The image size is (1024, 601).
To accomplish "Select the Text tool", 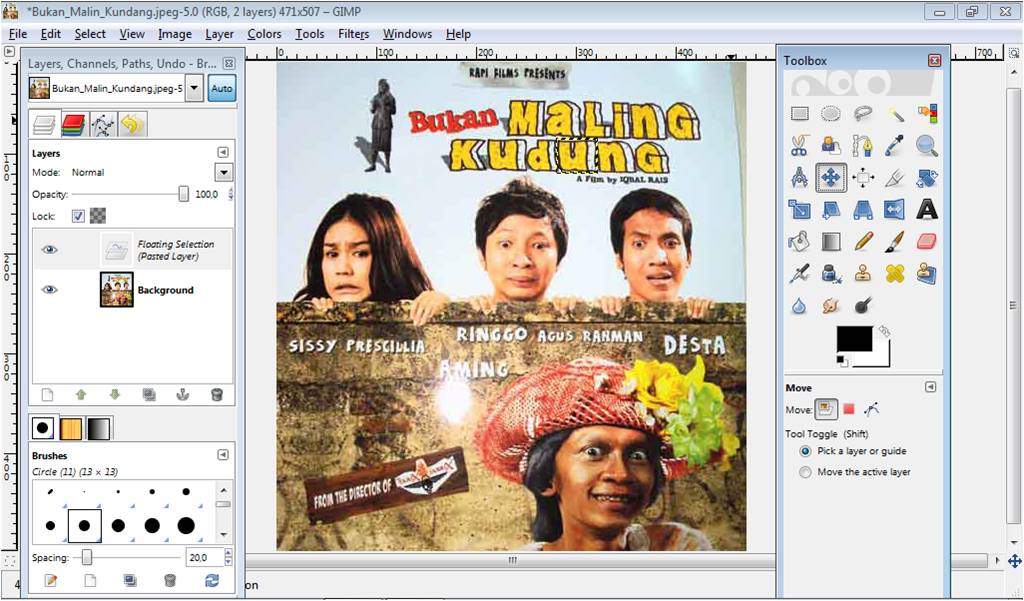I will coord(927,210).
